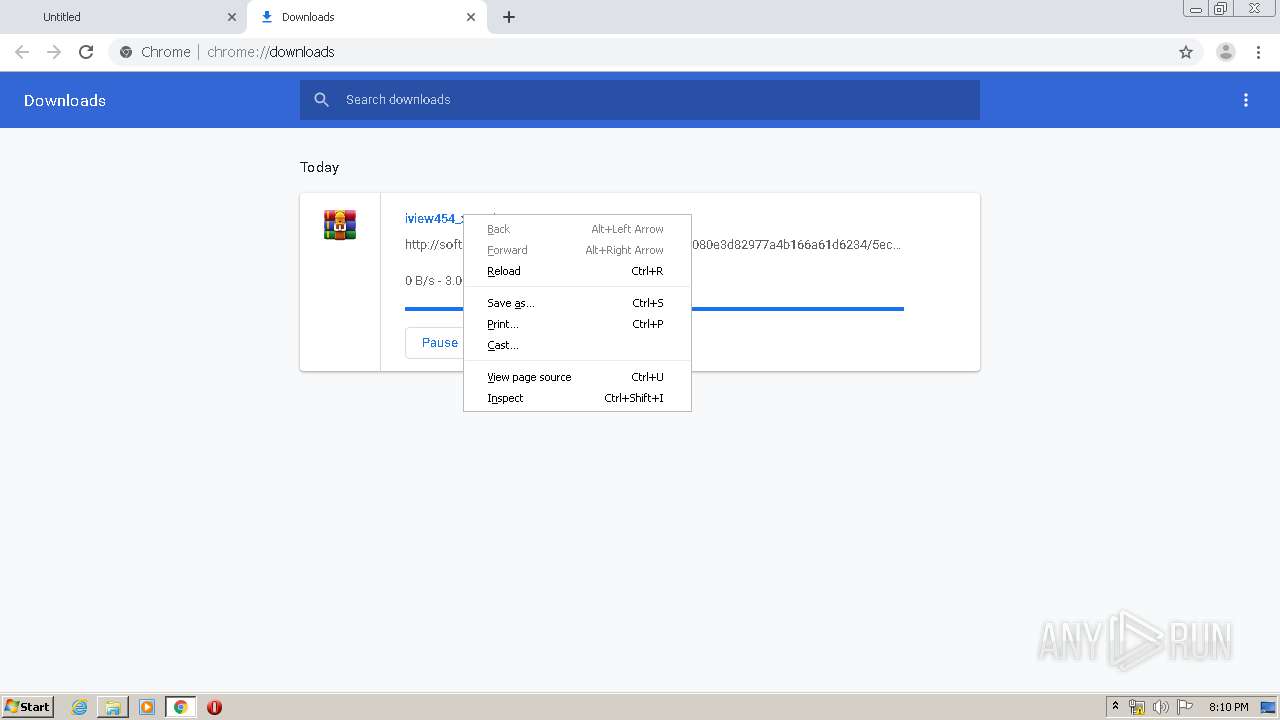The width and height of the screenshot is (1280, 720).
Task: Click the show desktop tray icon
Action: [x=1269, y=707]
